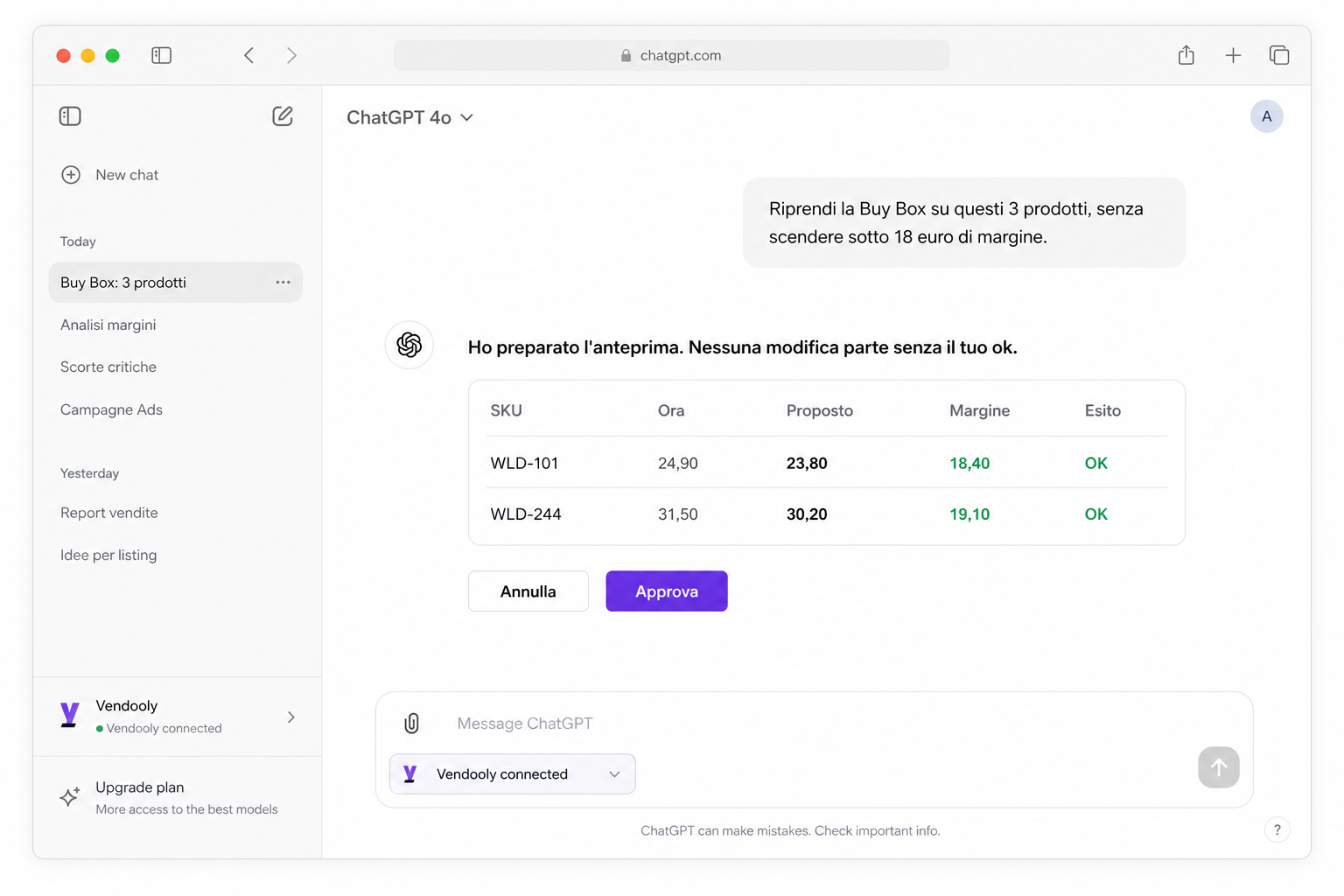The width and height of the screenshot is (1344, 896).
Task: Expand the Vendooly connected dropdown in composer
Action: pyautogui.click(x=513, y=774)
